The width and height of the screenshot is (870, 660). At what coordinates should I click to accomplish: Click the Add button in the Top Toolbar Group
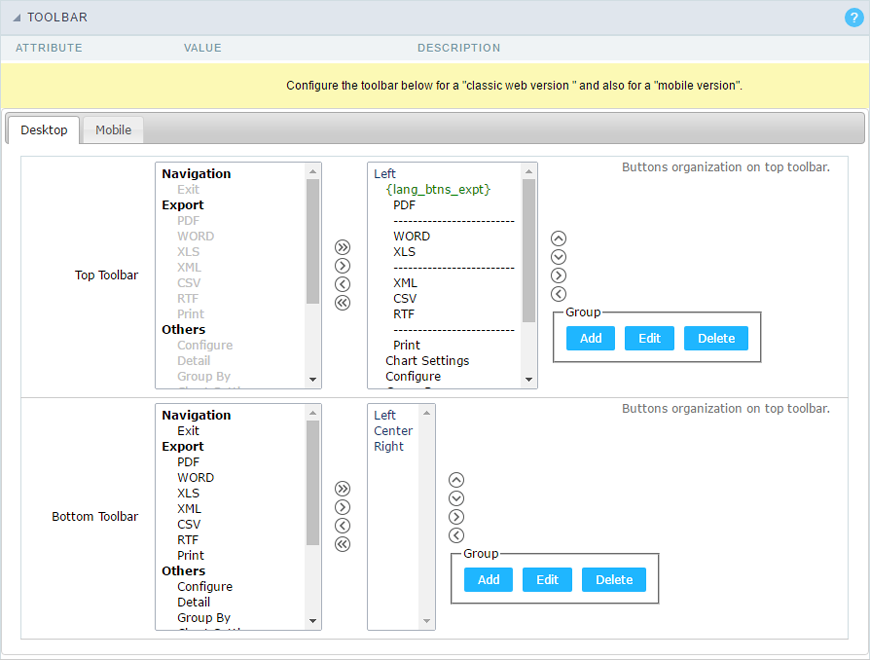pos(590,338)
